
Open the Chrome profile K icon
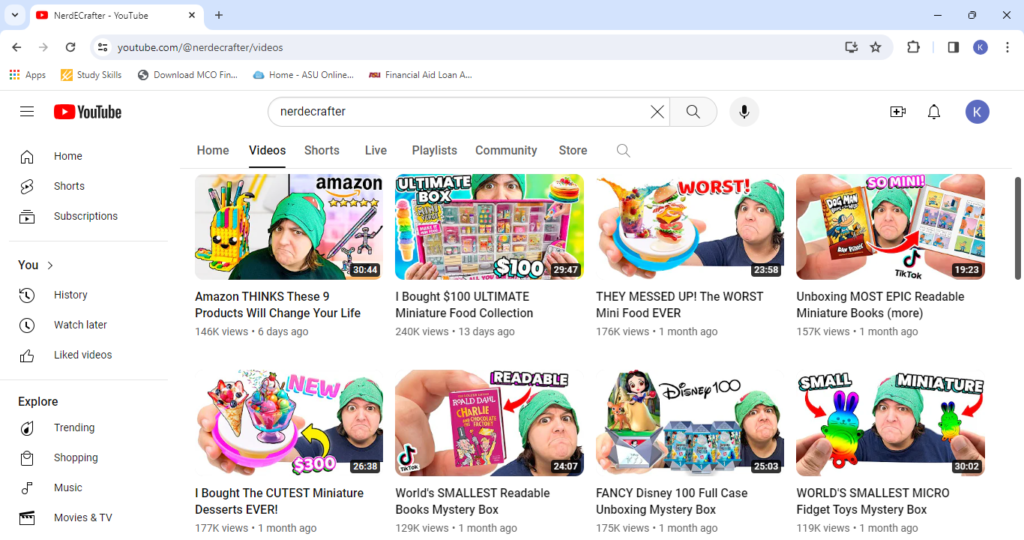click(x=980, y=47)
